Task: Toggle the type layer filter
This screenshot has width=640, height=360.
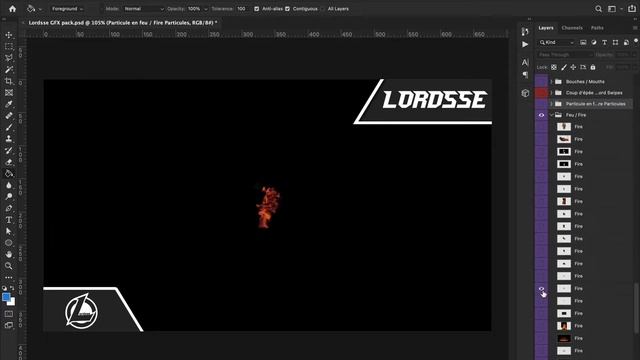Action: click(x=604, y=42)
